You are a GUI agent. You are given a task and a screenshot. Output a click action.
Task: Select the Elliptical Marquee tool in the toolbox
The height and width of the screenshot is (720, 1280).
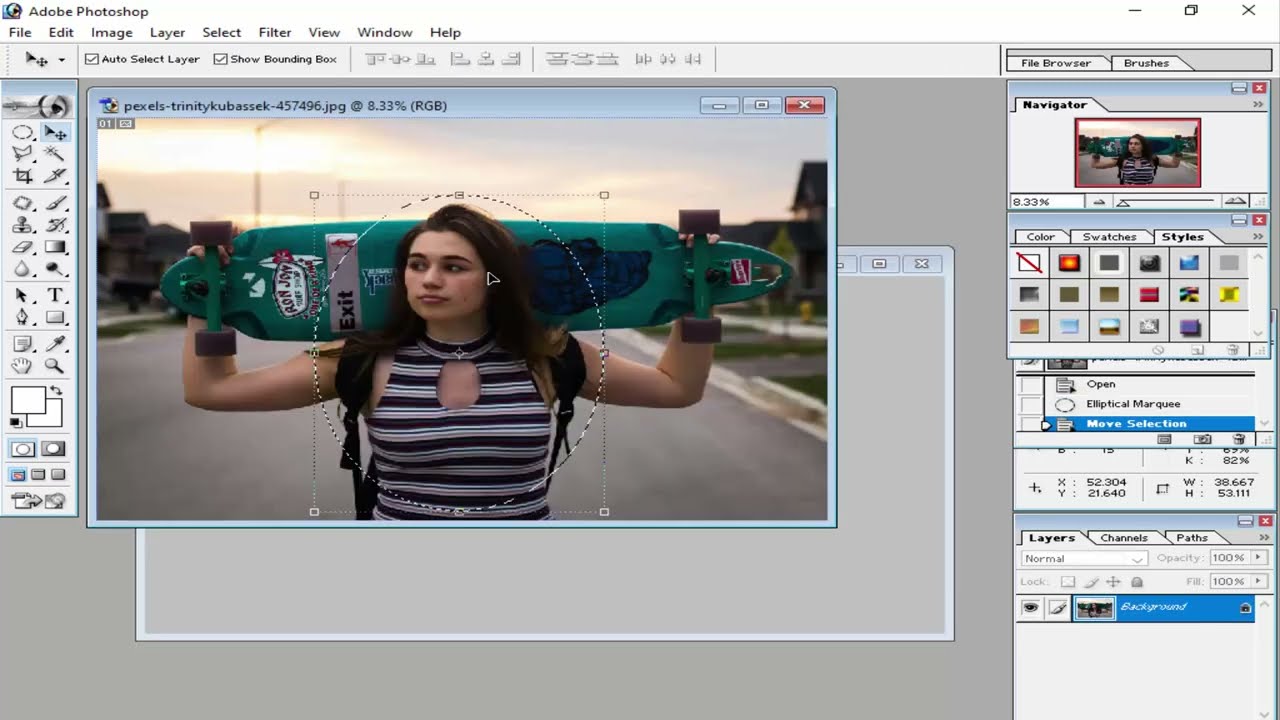point(22,133)
